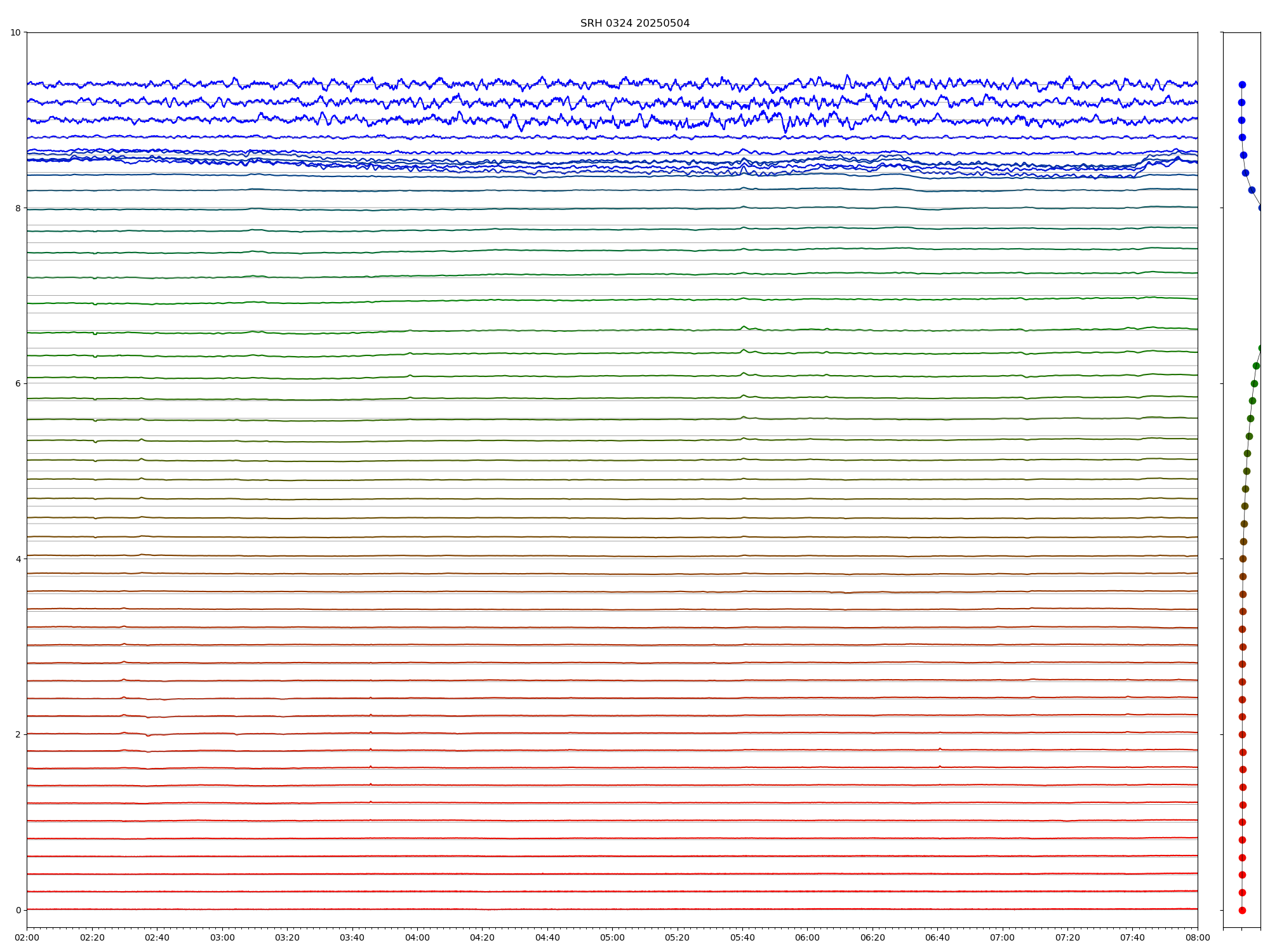The image size is (1270, 952).
Task: Click the 04:20 x-axis tick label
Action: tap(482, 937)
